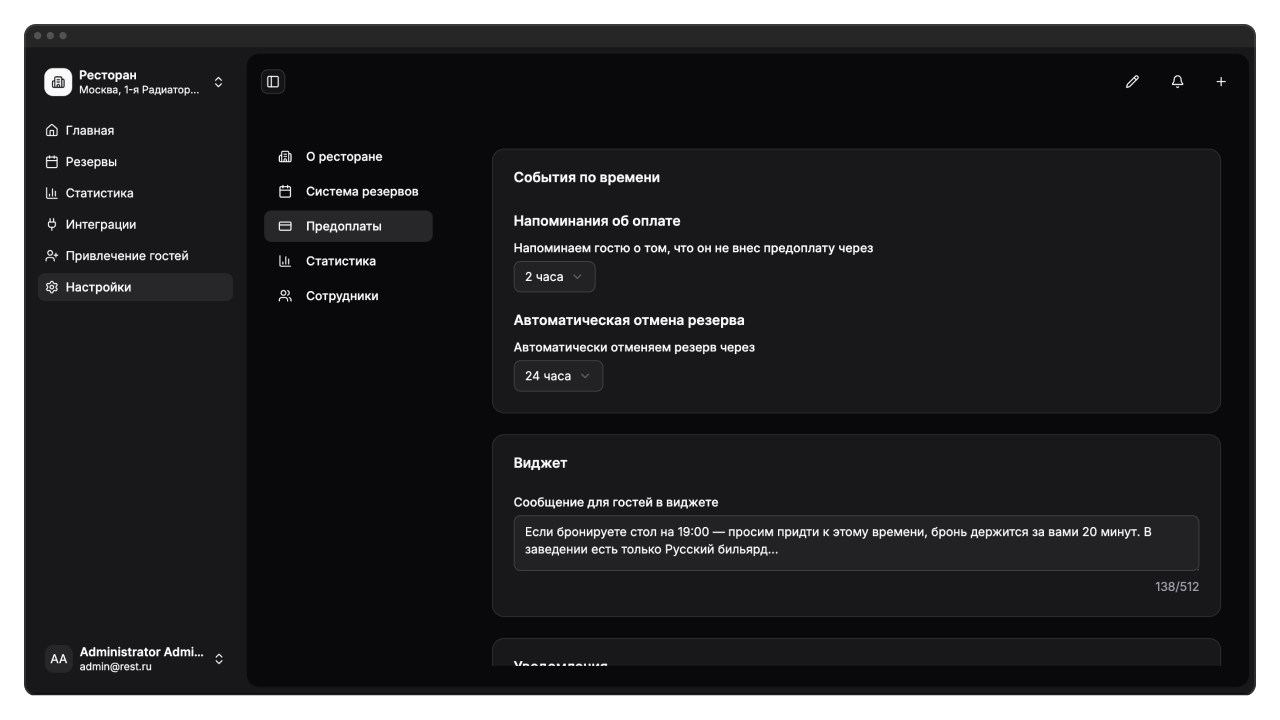
Task: Open Главная from the left sidebar
Action: [x=90, y=130]
